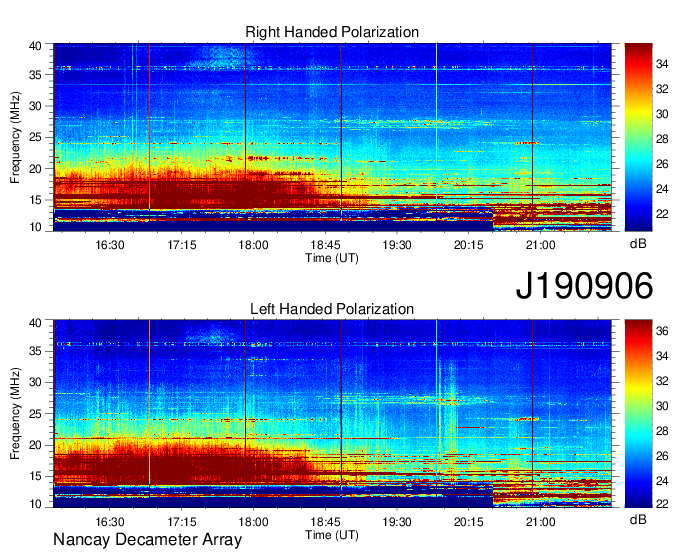The image size is (680, 552).
Task: Click 20 MHz tick on Right Handed plot
Action: (35, 169)
